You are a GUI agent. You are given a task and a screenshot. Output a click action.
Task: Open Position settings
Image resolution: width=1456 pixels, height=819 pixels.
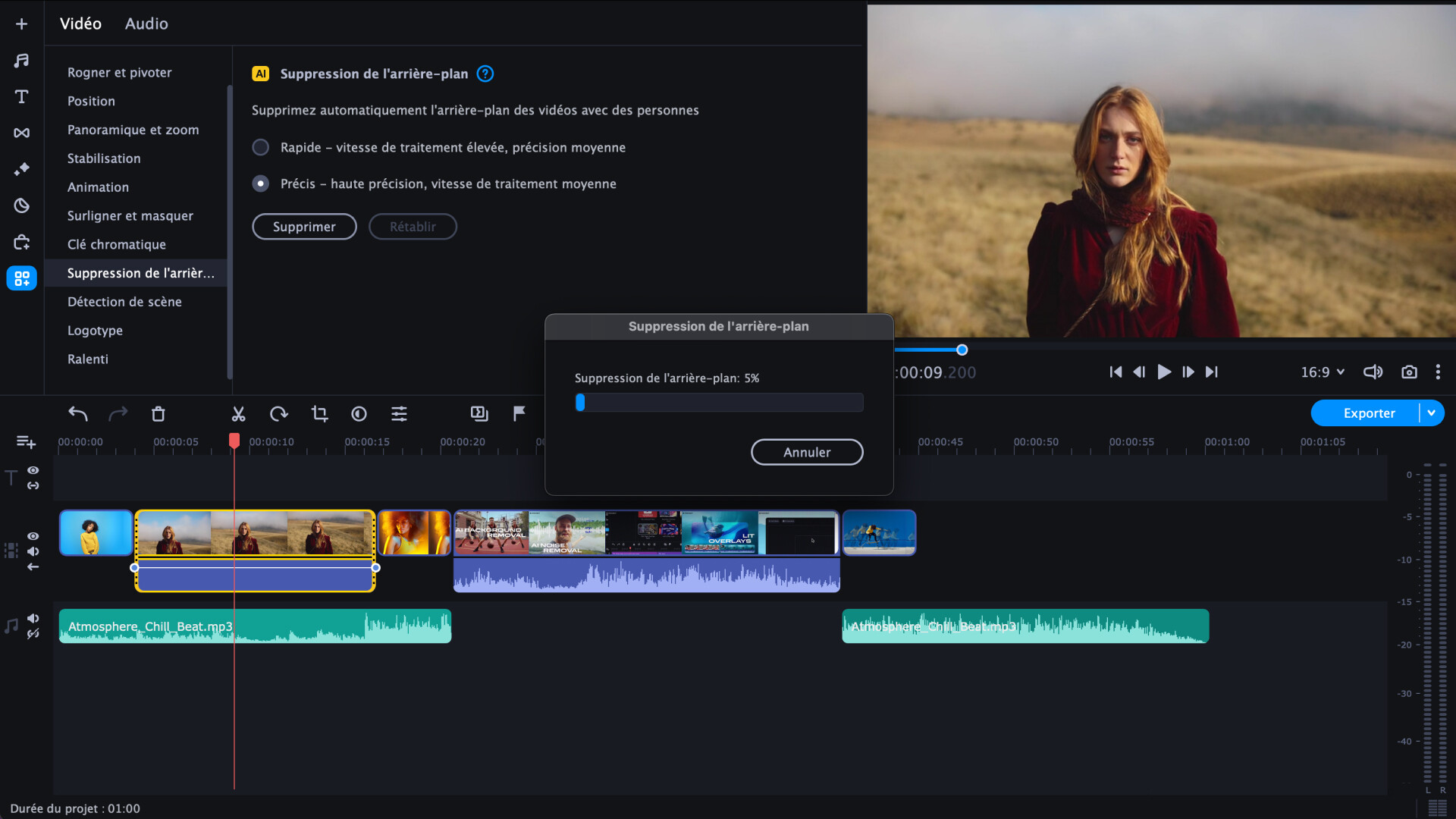click(x=91, y=101)
